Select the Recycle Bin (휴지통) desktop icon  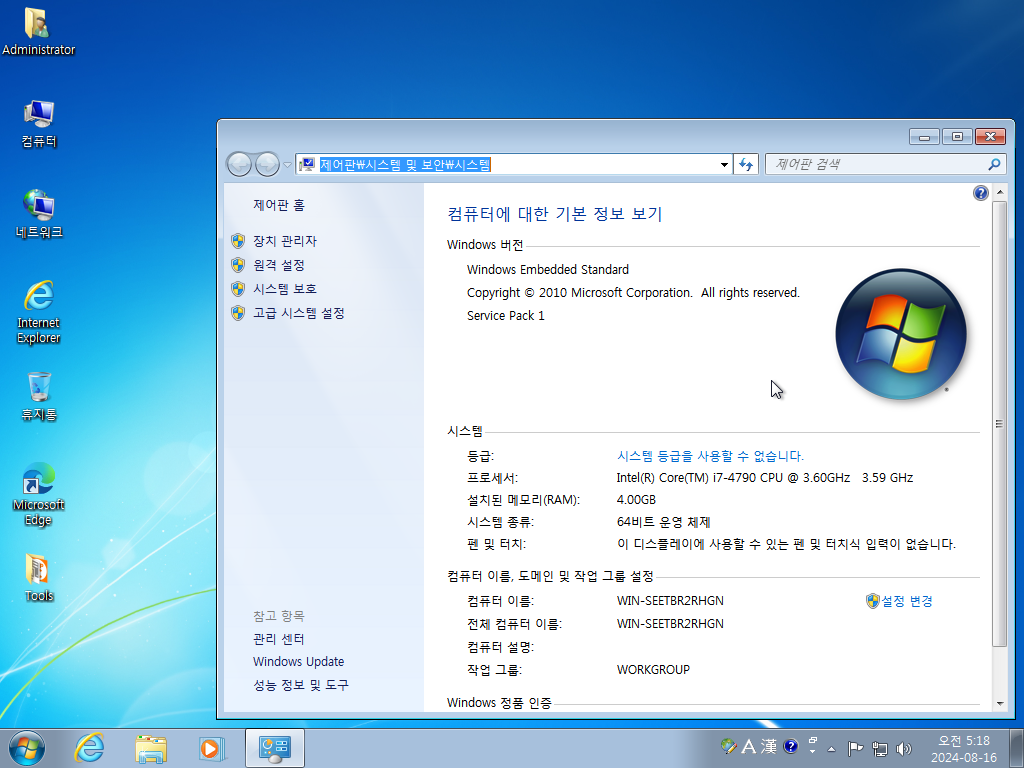click(39, 396)
